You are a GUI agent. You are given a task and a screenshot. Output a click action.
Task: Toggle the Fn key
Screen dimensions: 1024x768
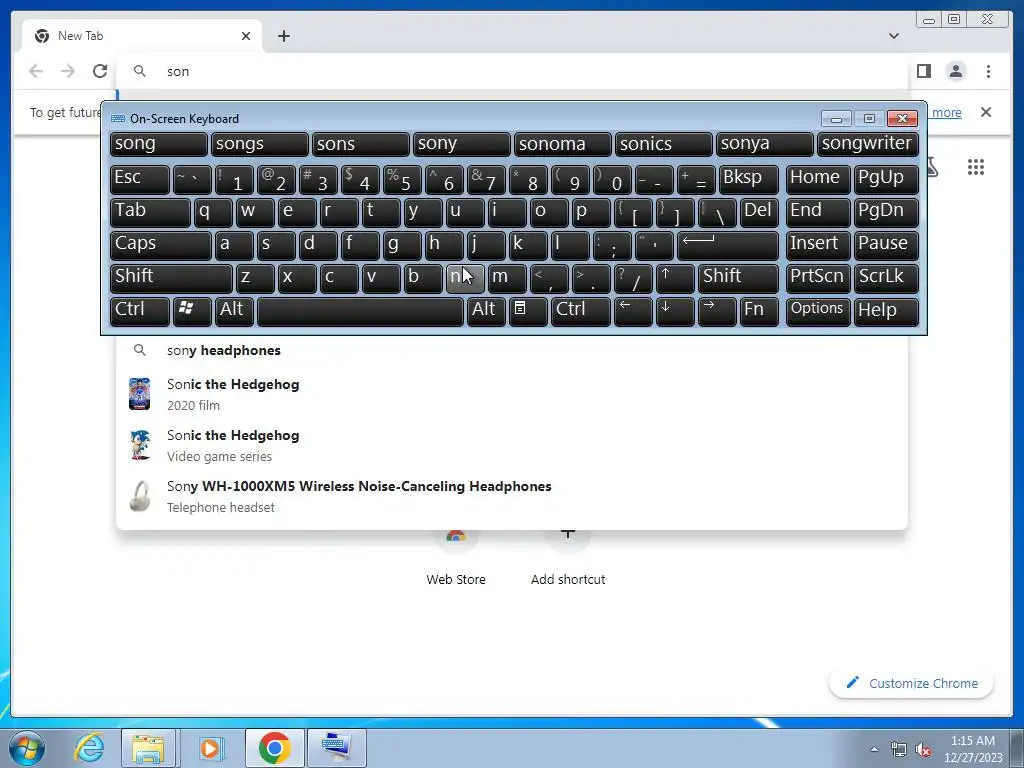[x=760, y=312]
